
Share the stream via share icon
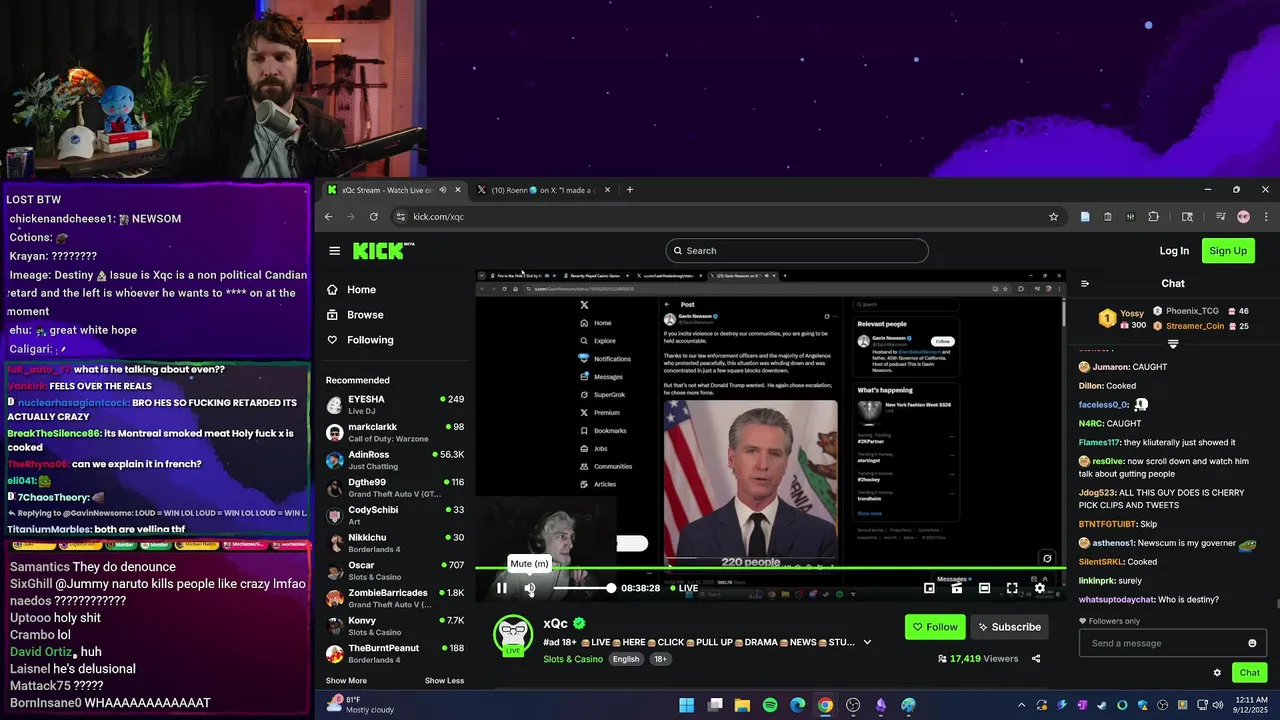(1036, 659)
